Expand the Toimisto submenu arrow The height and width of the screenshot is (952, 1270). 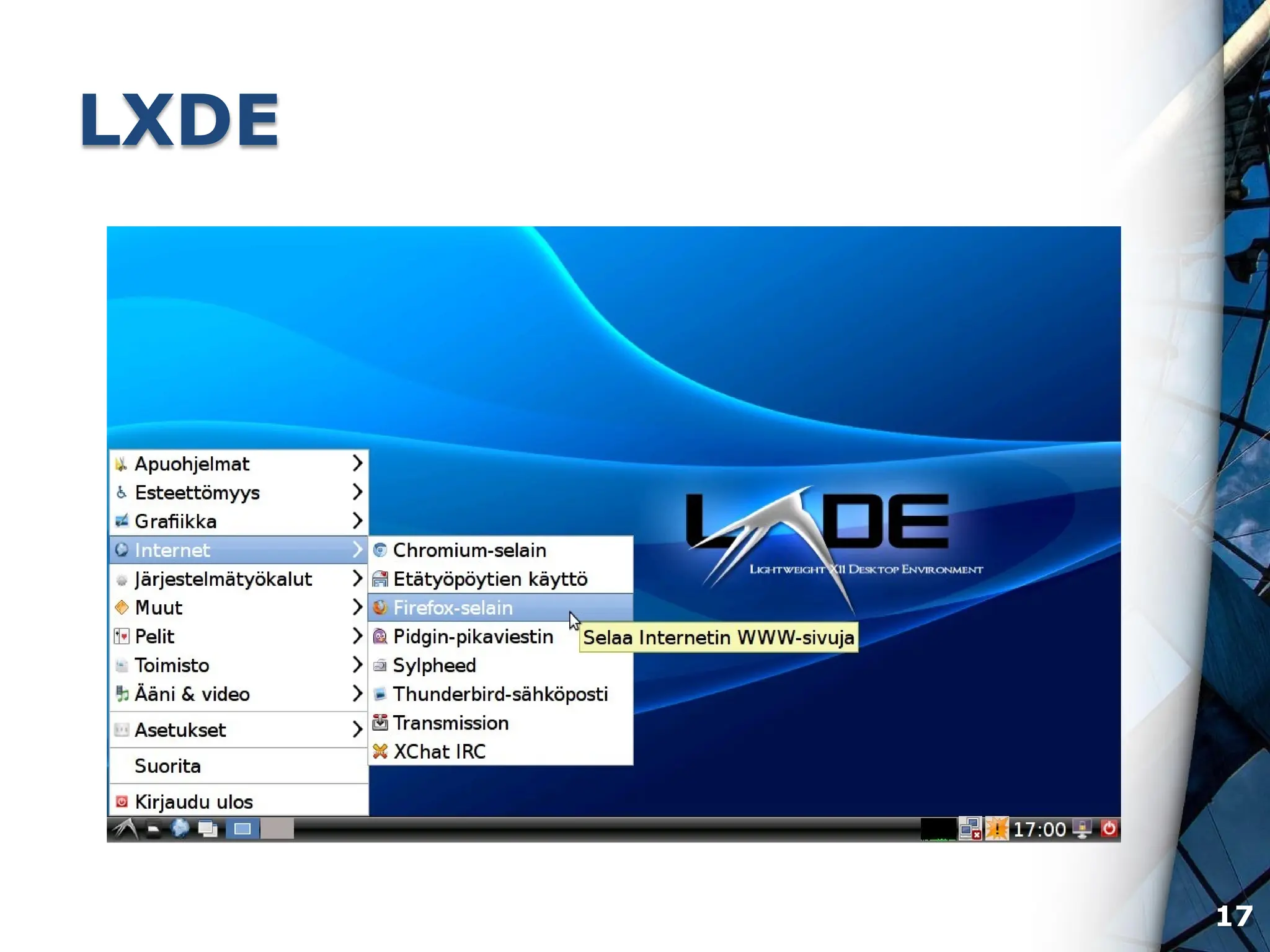pyautogui.click(x=357, y=664)
